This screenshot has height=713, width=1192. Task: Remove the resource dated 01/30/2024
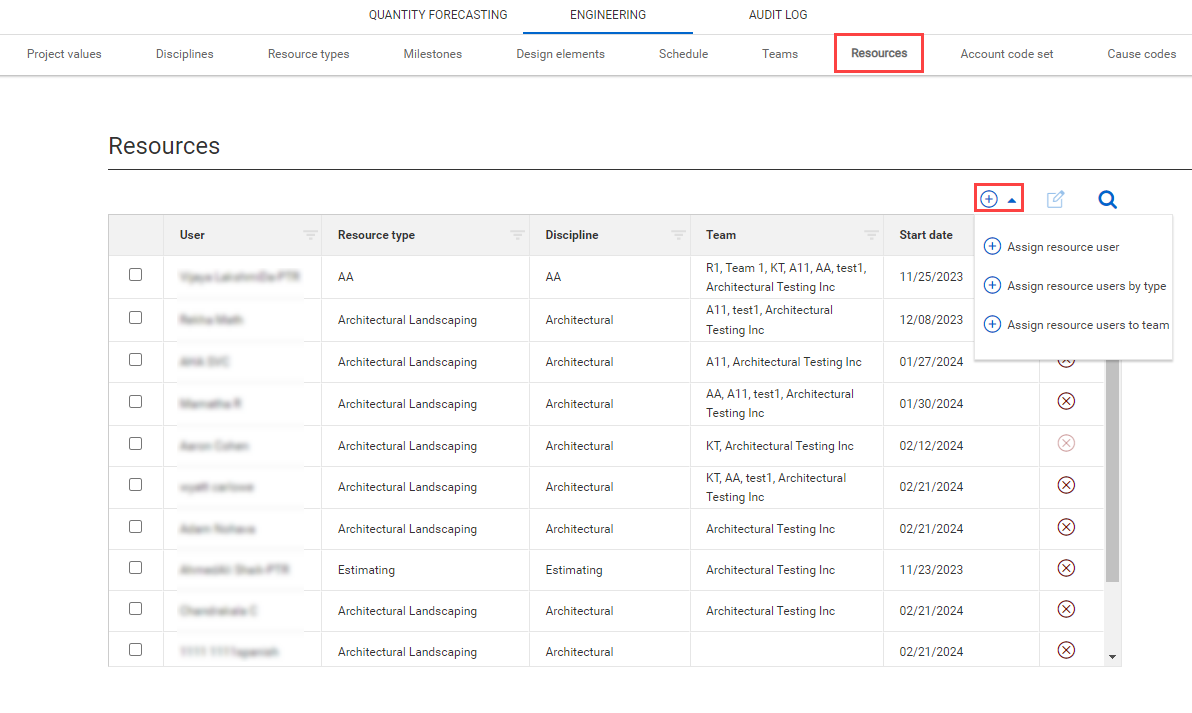[1066, 401]
